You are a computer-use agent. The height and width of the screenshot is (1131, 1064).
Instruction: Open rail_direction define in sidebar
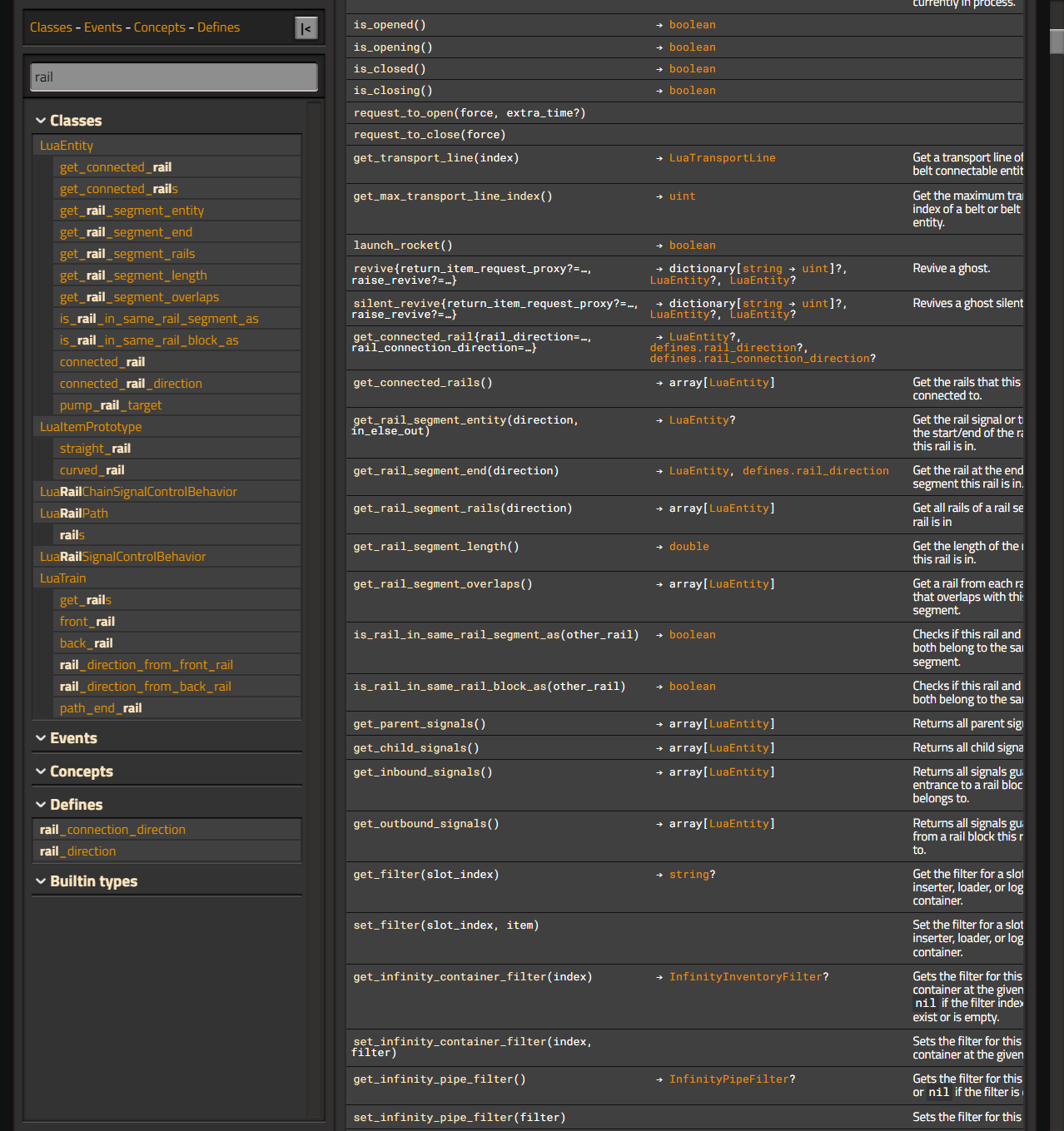[x=78, y=851]
